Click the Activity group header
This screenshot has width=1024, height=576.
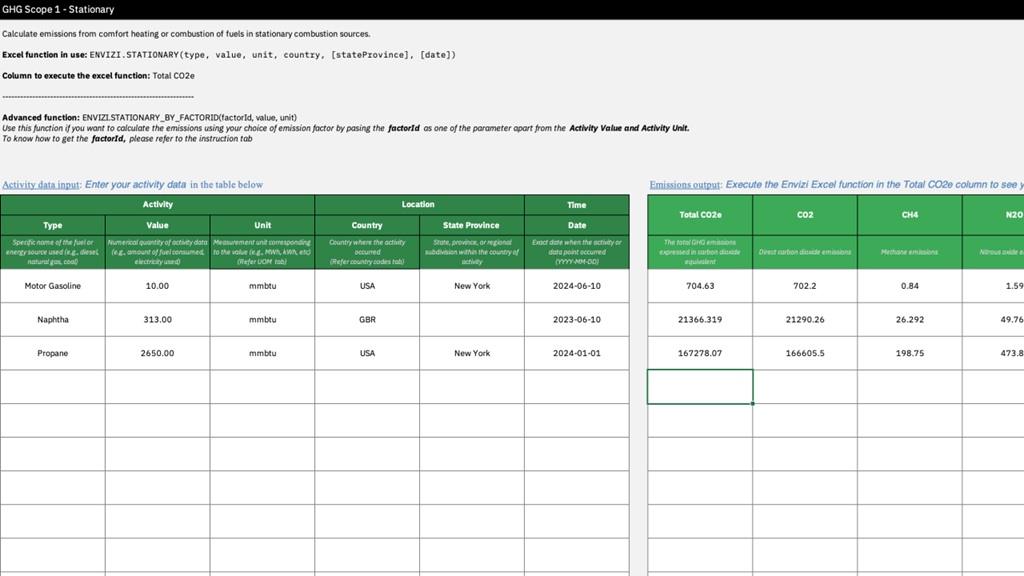pos(157,205)
